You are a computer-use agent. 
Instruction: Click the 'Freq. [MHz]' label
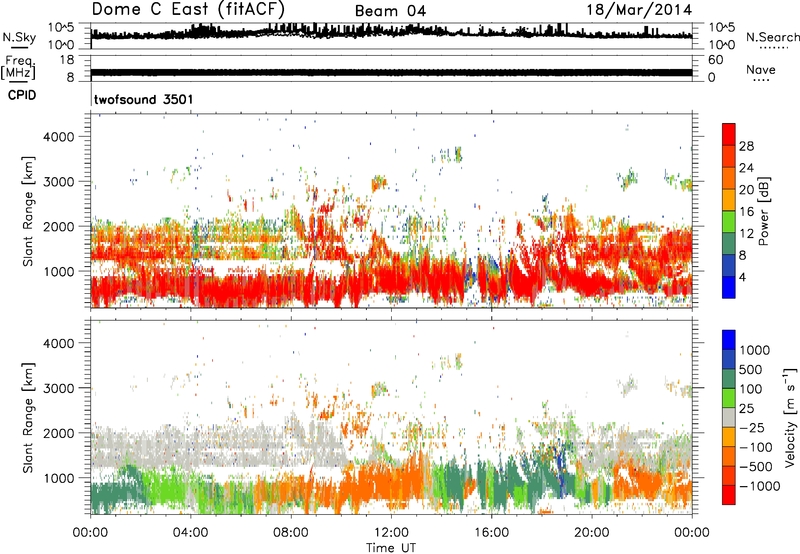18,67
